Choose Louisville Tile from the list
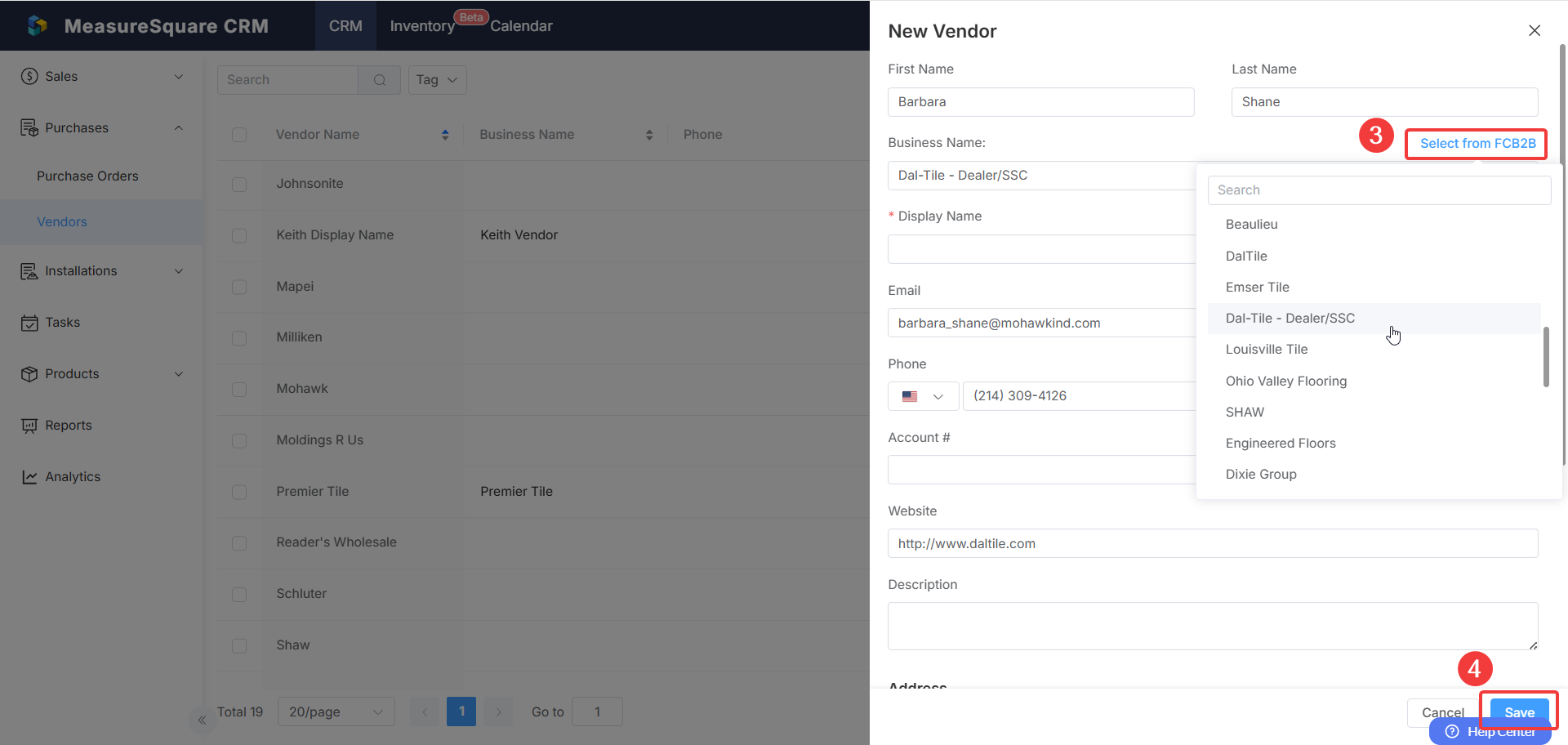The height and width of the screenshot is (745, 1568). tap(1374, 350)
